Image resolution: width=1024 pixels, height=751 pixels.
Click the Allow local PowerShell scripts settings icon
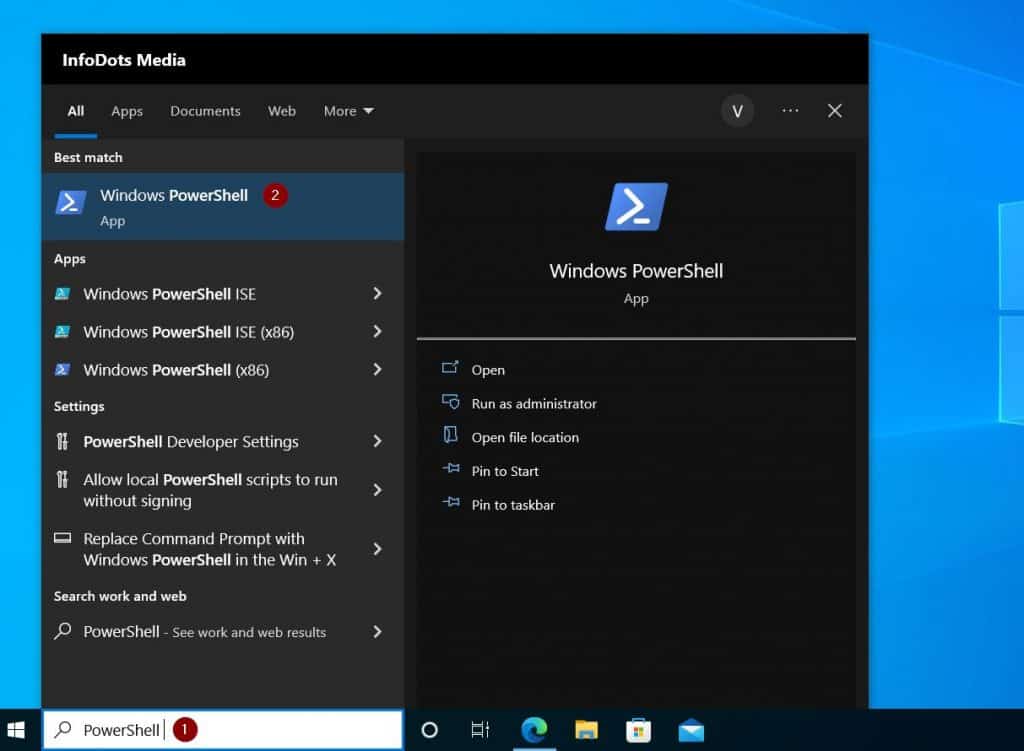point(62,479)
